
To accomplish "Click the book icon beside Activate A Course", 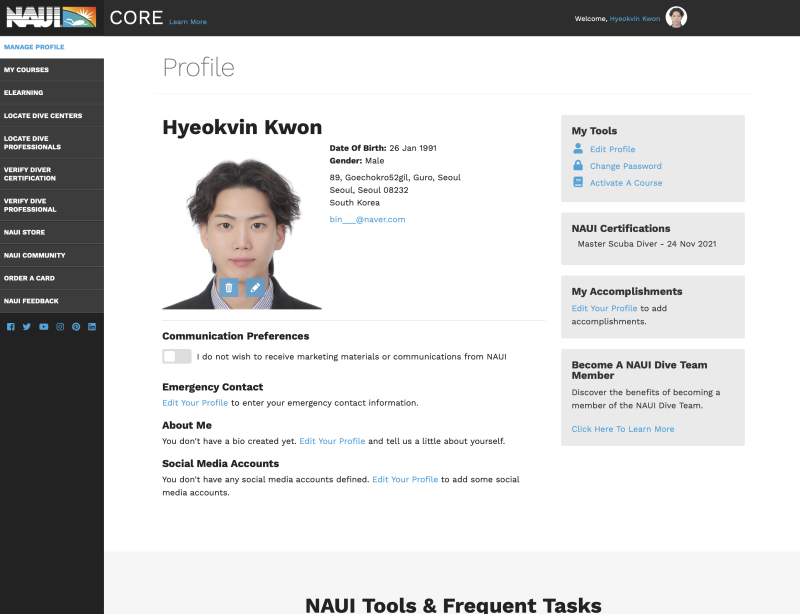I will click(578, 182).
